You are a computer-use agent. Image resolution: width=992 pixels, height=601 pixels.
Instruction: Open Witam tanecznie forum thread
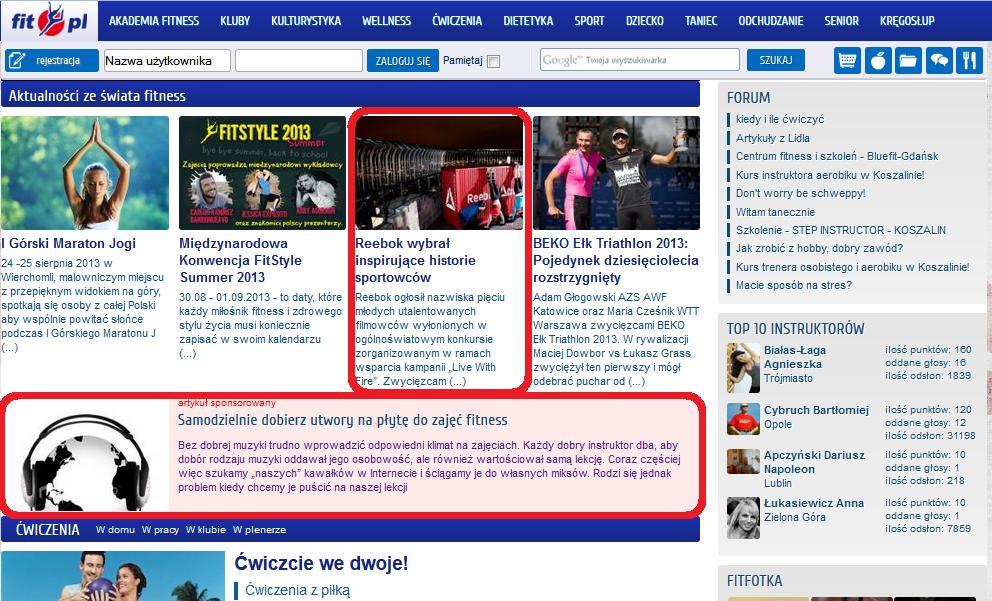click(775, 212)
